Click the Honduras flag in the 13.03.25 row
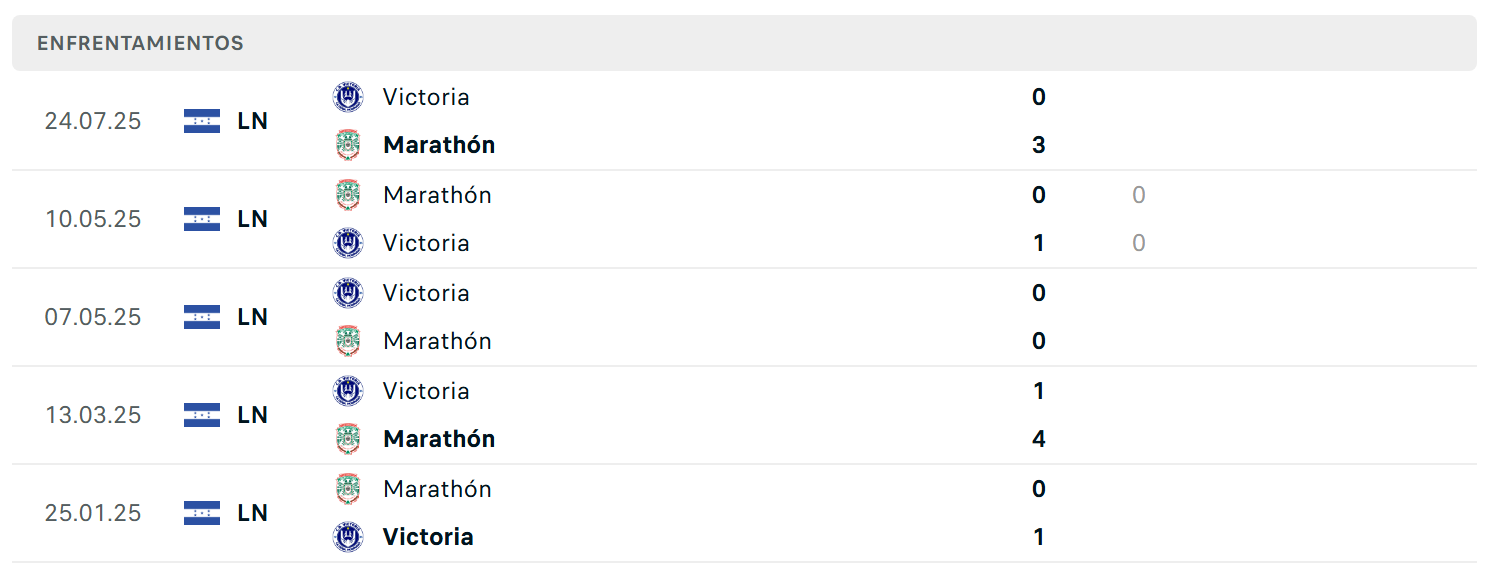The width and height of the screenshot is (1494, 577). tap(202, 415)
